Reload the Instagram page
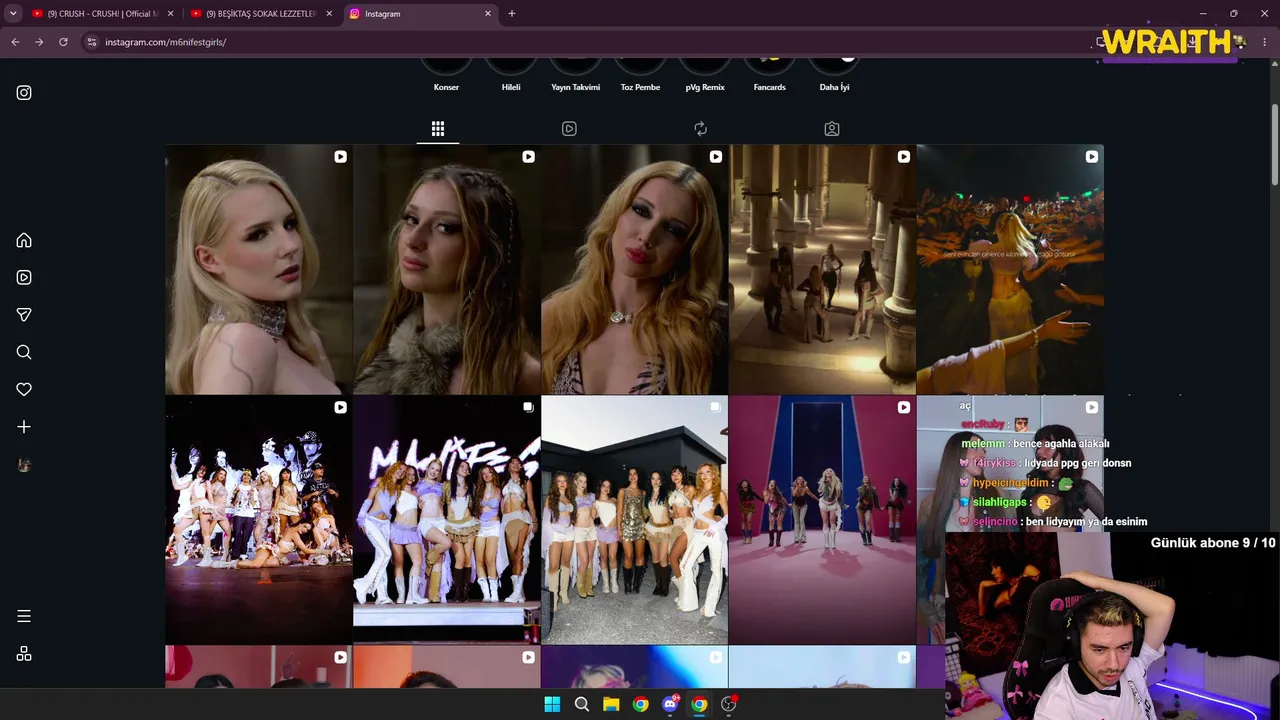 63,42
